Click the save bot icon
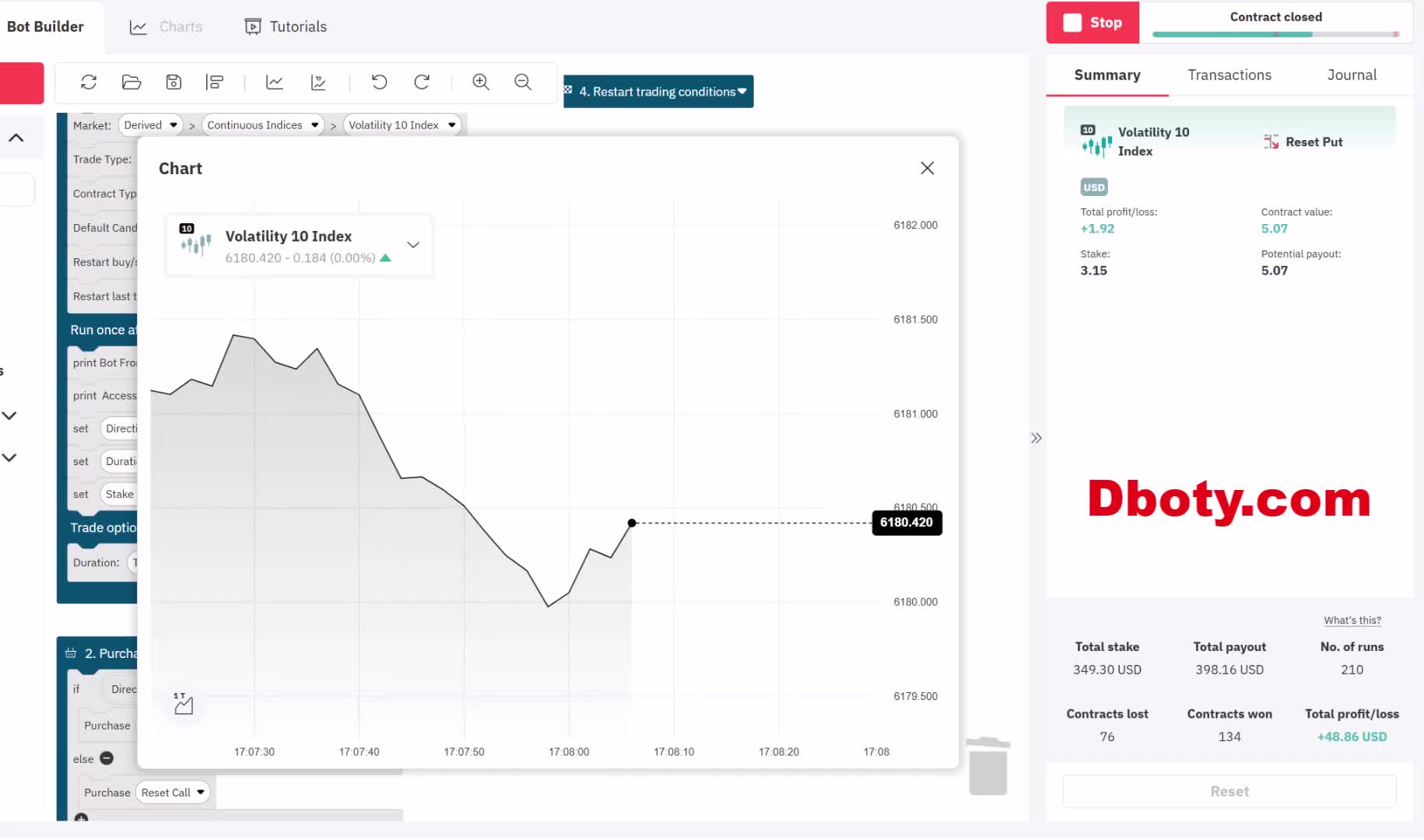 click(x=174, y=82)
